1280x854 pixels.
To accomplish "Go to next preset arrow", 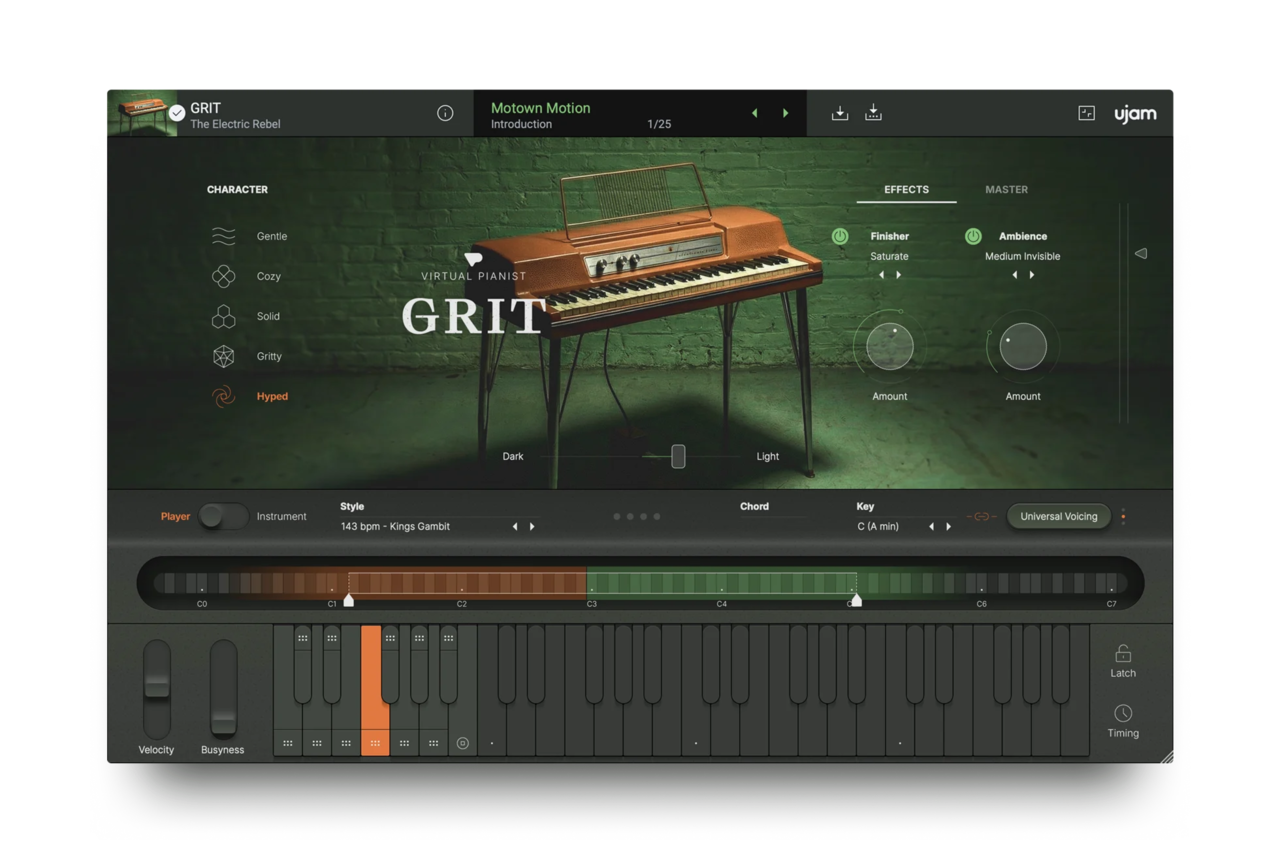I will coord(786,114).
